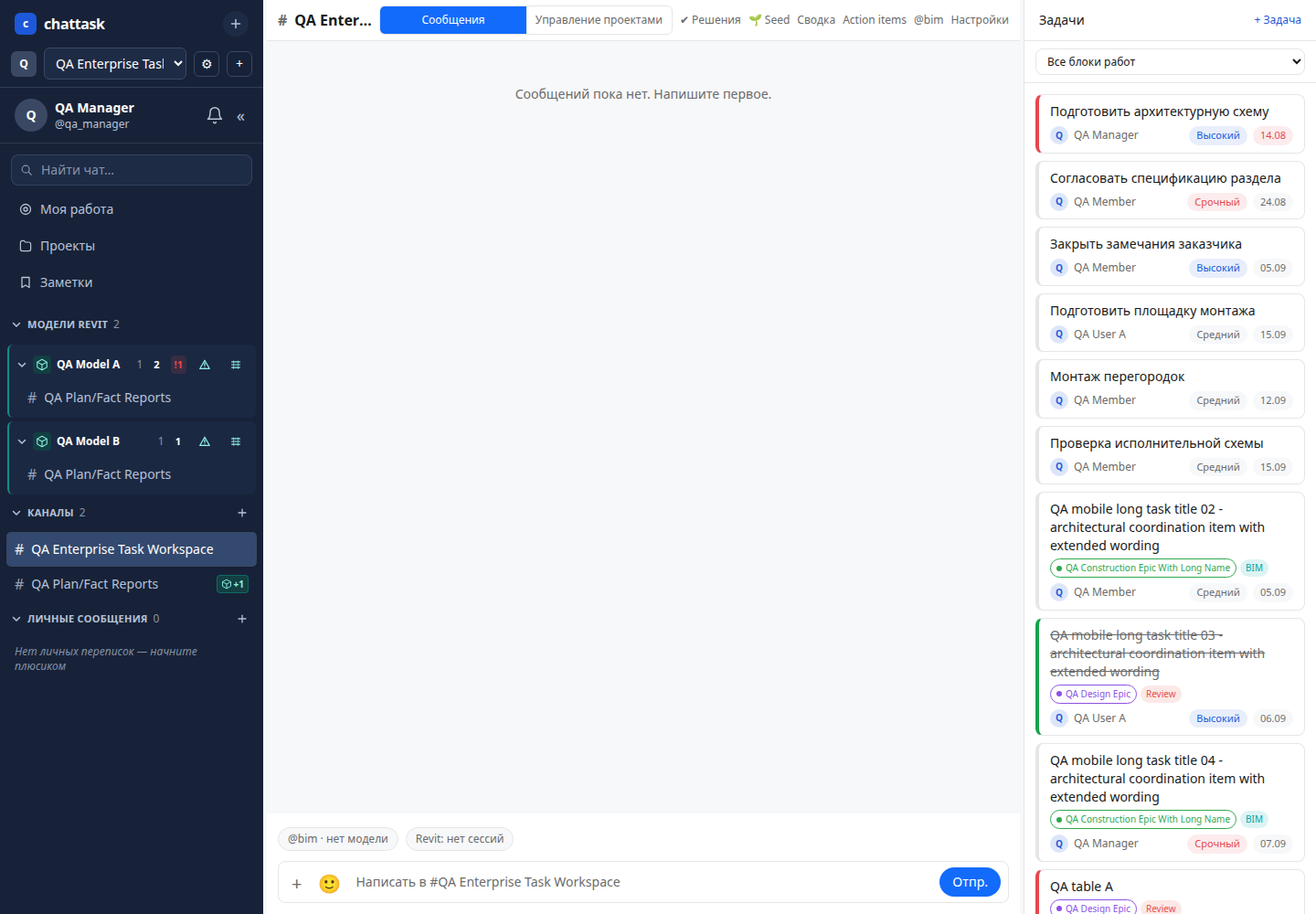Click the warning triangle on QA Model A

[205, 365]
